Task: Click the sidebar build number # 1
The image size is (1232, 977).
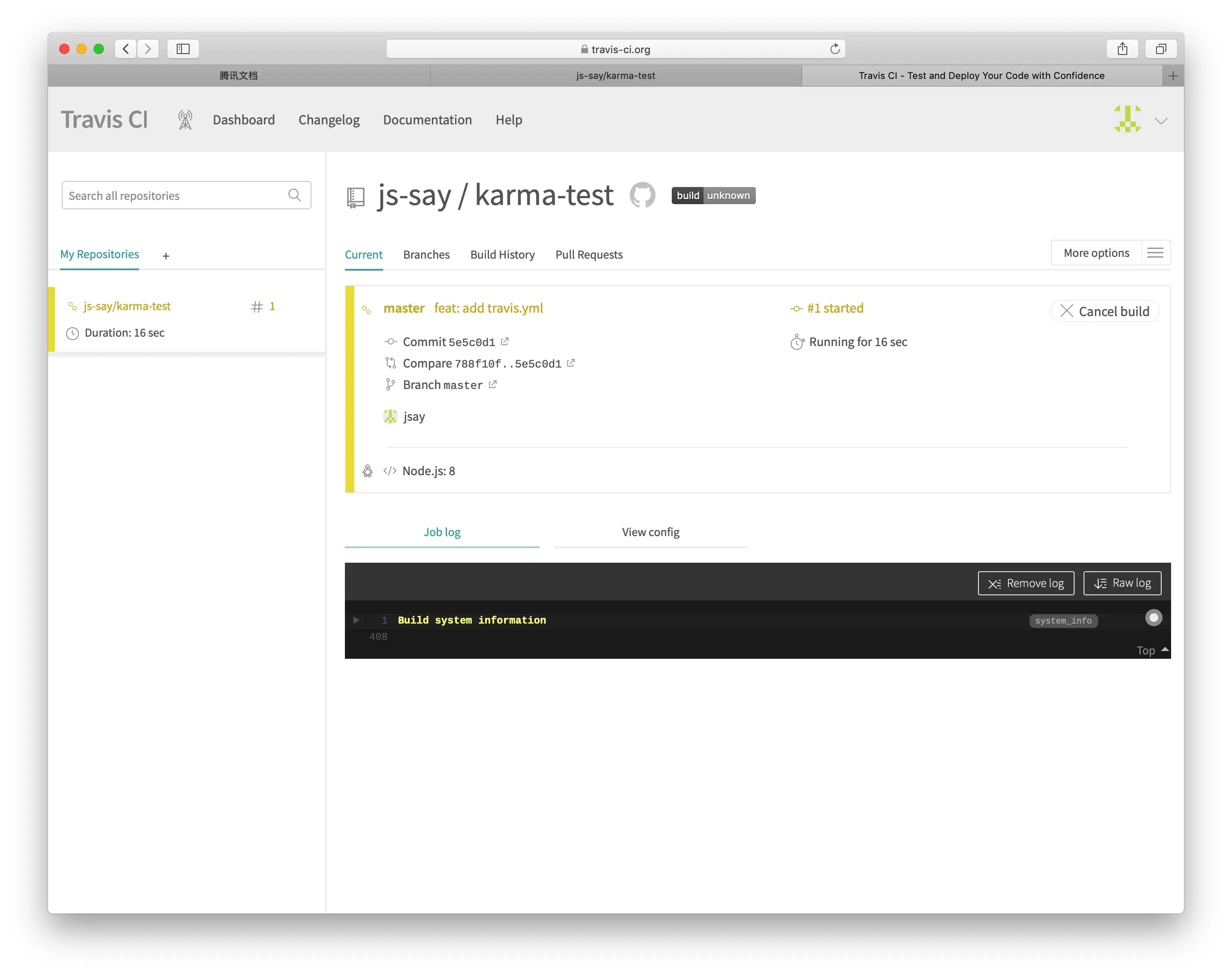Action: [263, 306]
